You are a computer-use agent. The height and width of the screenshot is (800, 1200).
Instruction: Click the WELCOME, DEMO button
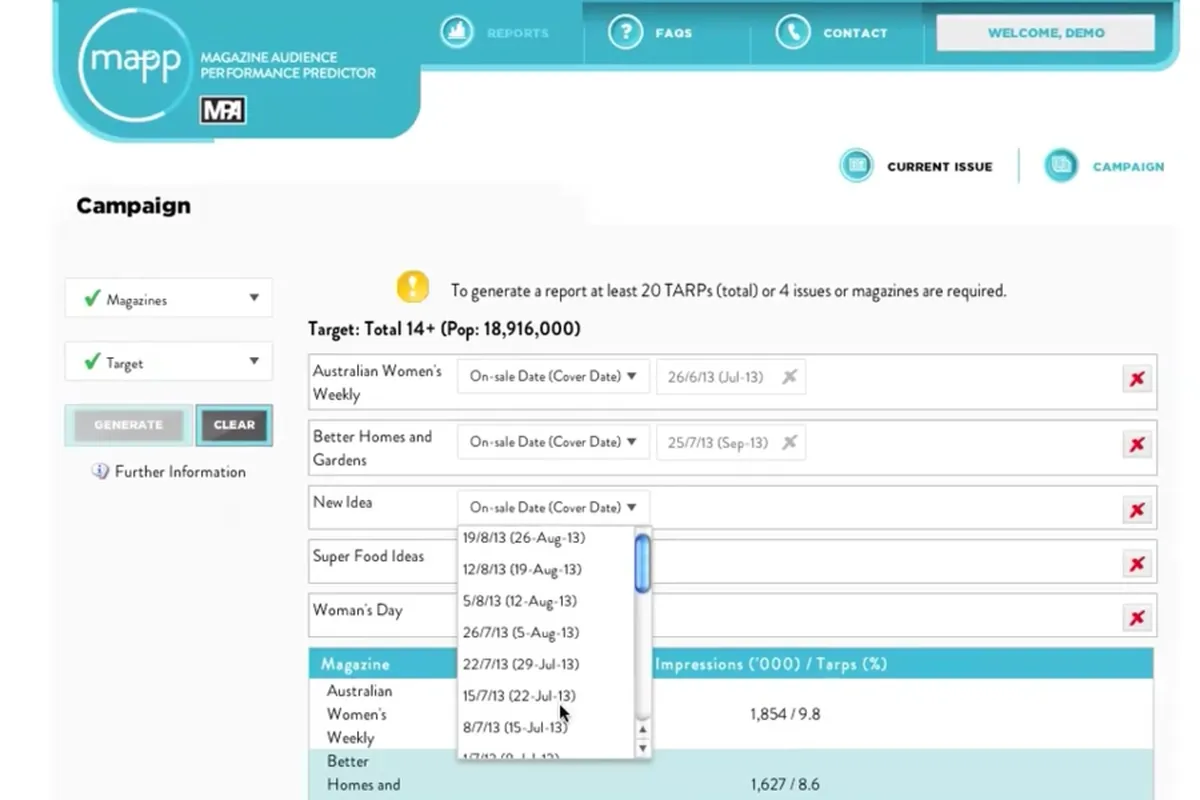(1046, 33)
